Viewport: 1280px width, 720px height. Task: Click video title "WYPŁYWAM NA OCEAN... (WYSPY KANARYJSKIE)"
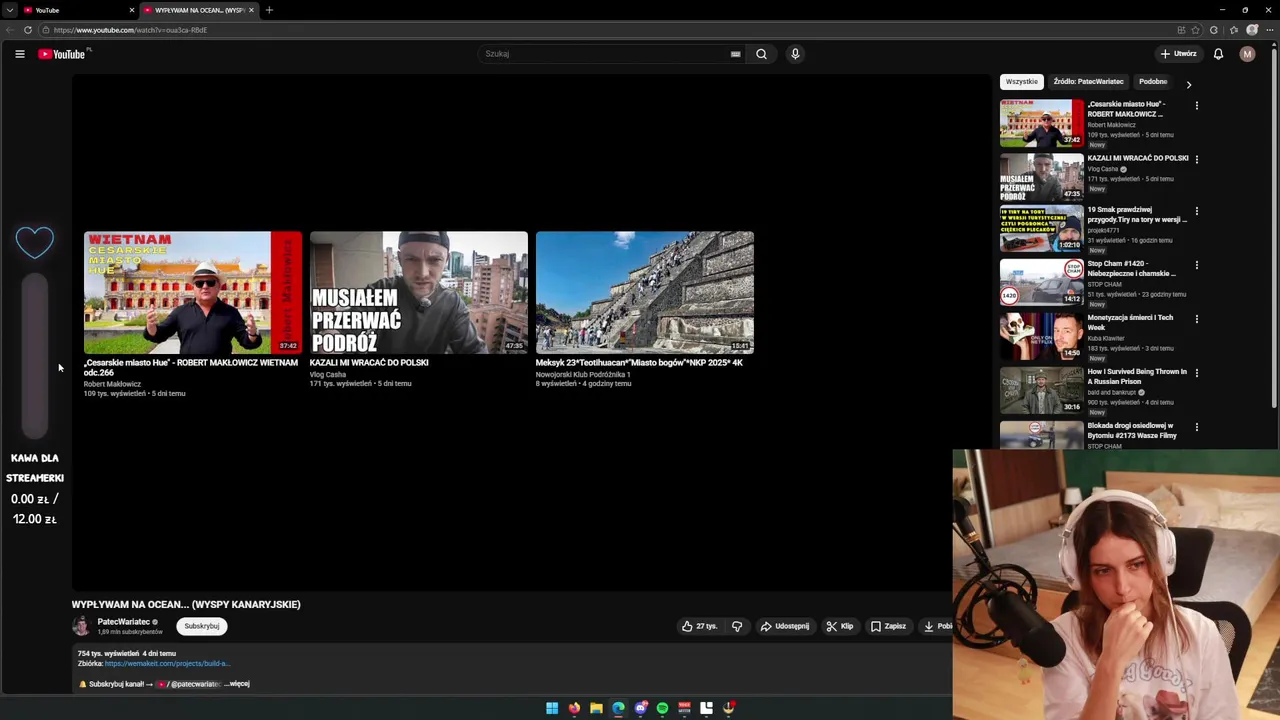coord(186,604)
